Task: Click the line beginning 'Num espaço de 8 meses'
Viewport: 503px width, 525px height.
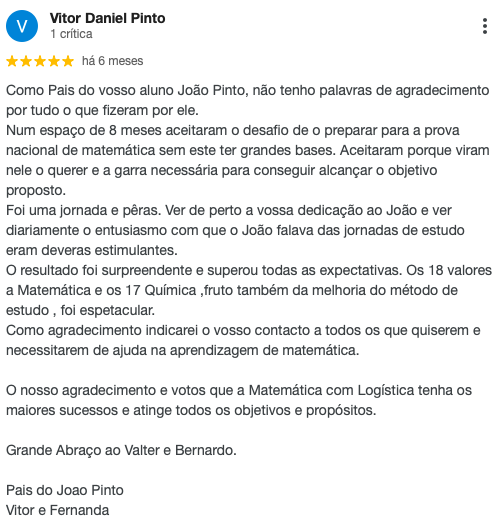Action: (x=233, y=130)
